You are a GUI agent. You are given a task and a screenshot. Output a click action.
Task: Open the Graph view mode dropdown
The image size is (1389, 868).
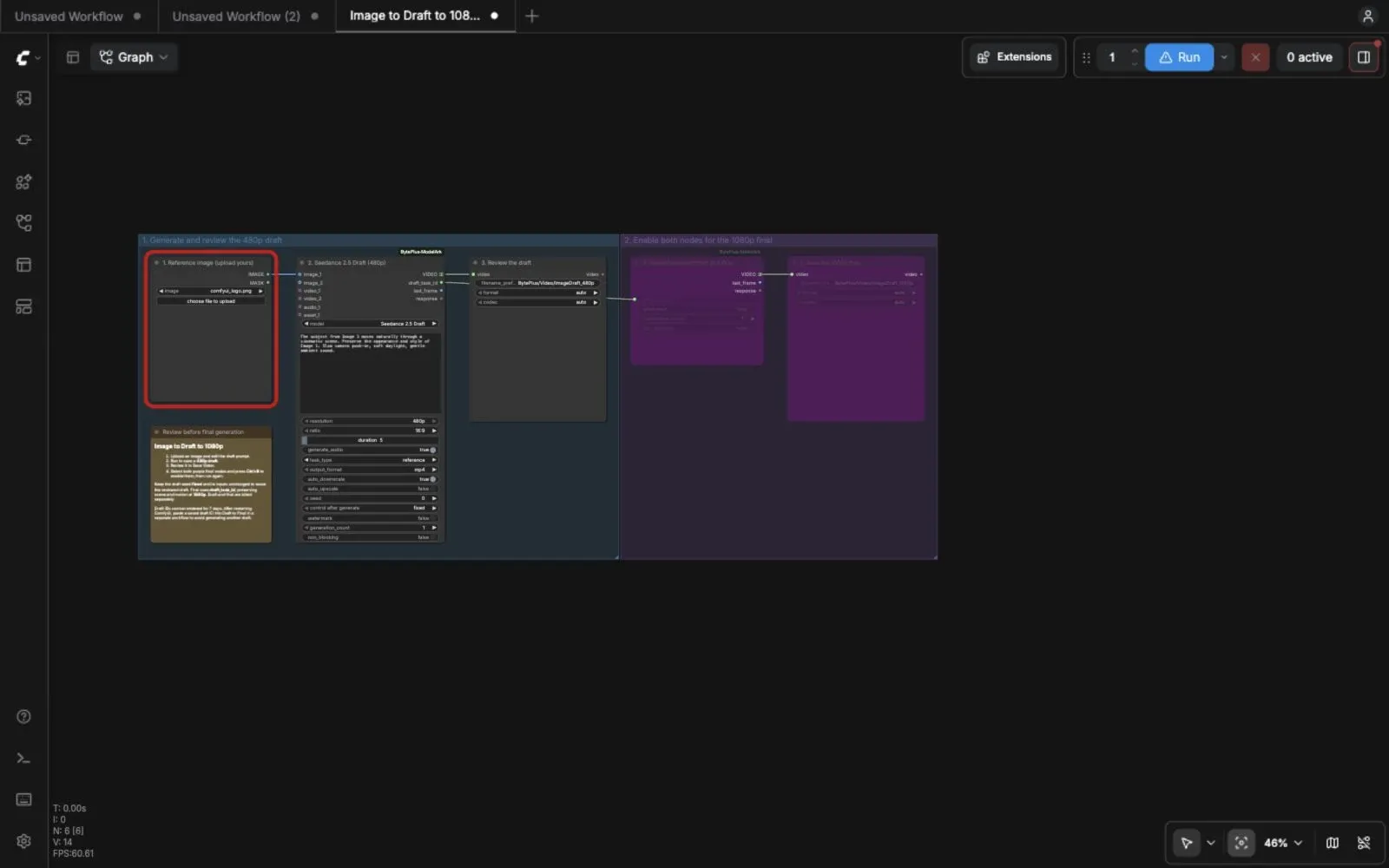click(134, 57)
